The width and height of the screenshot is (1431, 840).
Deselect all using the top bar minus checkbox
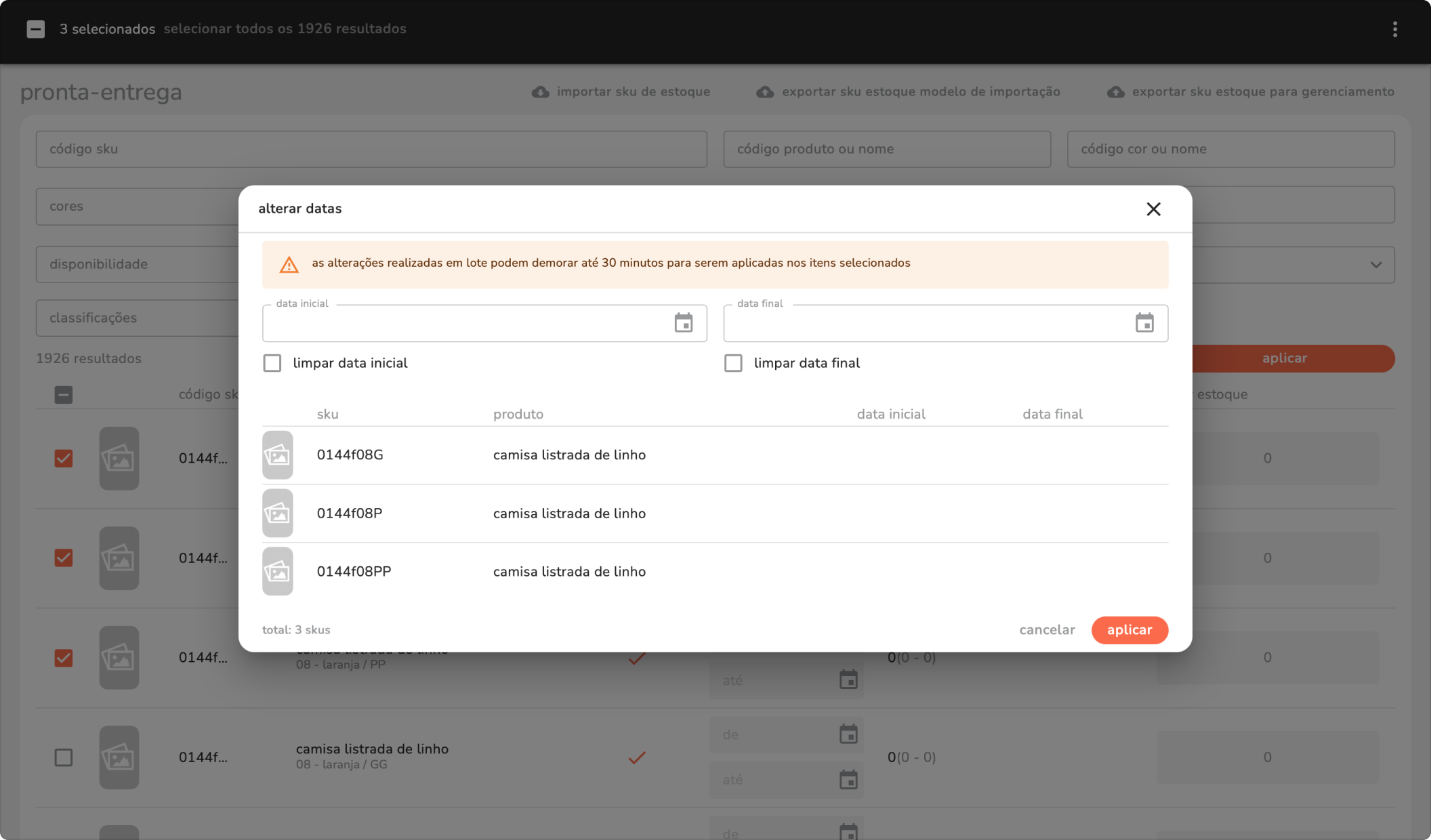tap(36, 29)
